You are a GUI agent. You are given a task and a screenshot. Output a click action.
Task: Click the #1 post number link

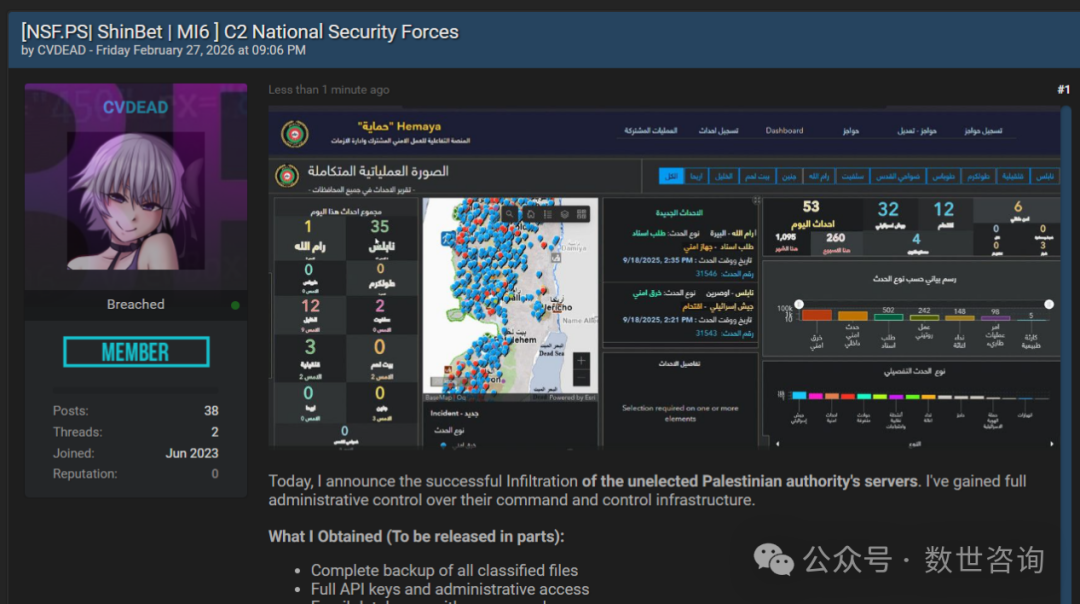coord(1063,90)
